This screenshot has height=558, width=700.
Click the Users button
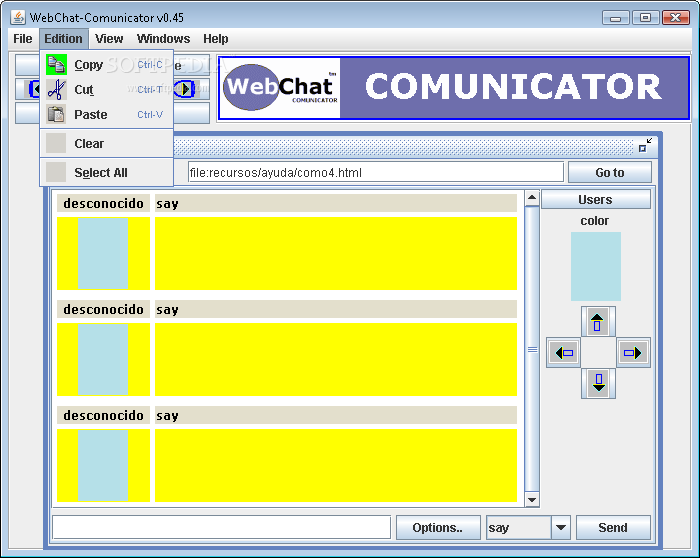click(x=596, y=200)
